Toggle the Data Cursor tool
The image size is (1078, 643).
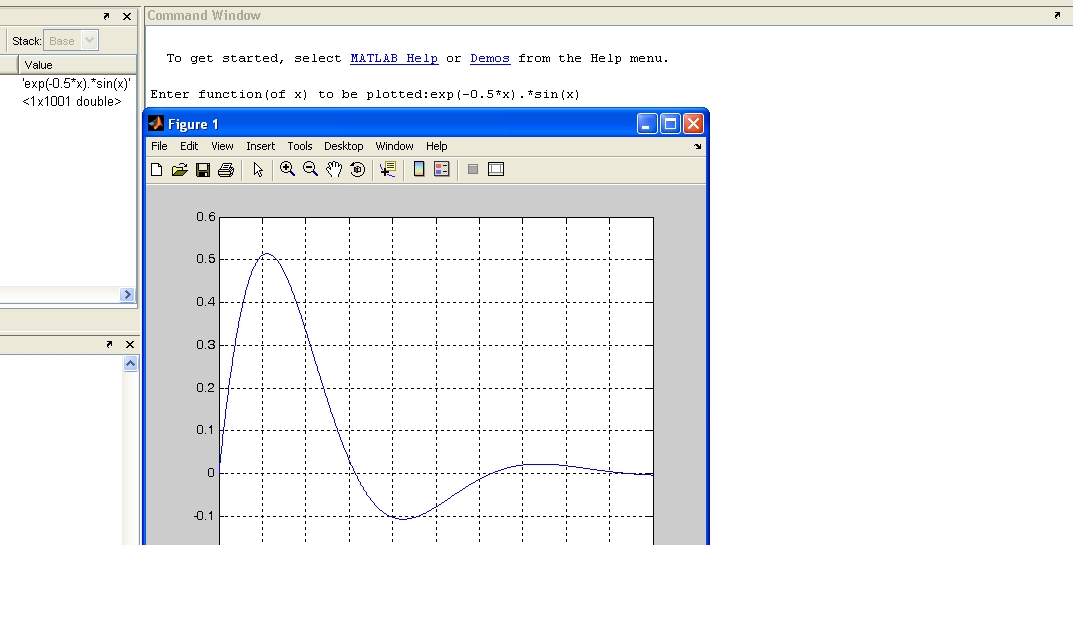pos(388,170)
